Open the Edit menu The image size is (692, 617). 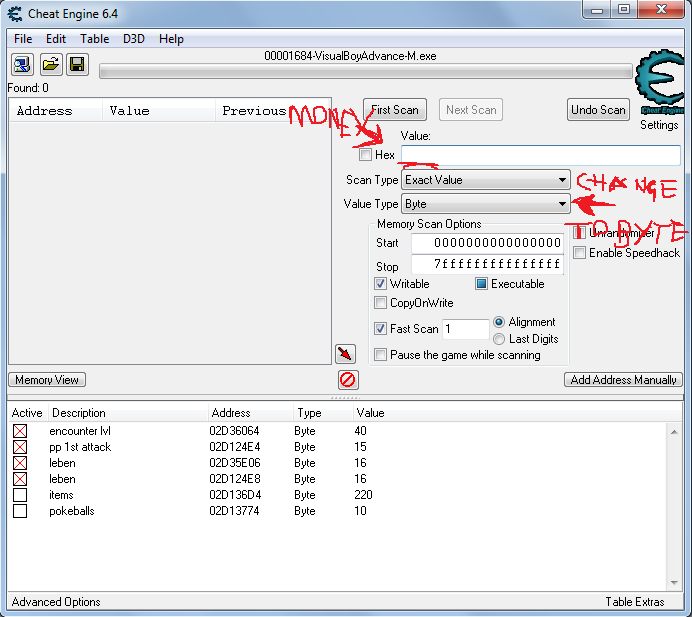56,39
